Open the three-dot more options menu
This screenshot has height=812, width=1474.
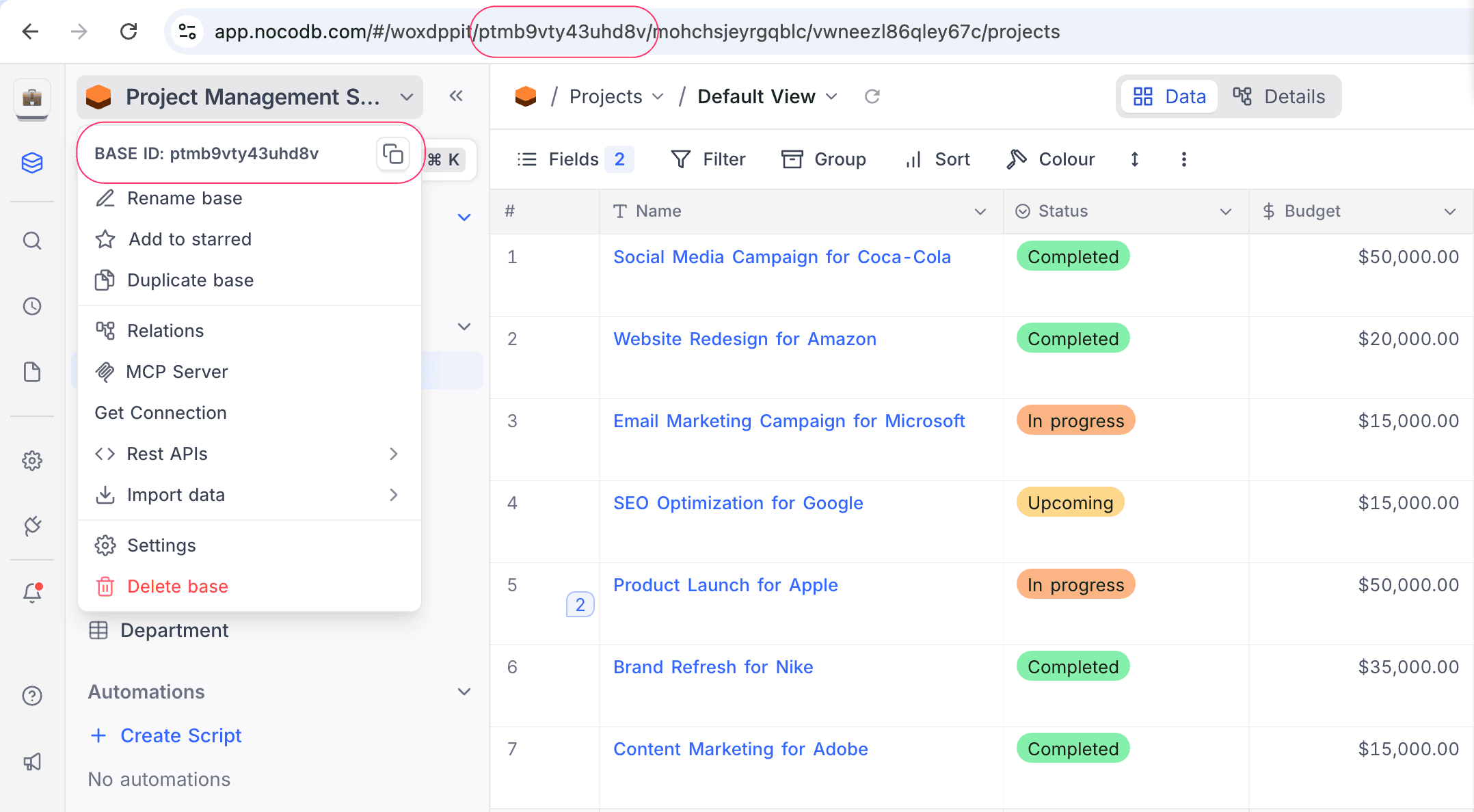click(1183, 159)
